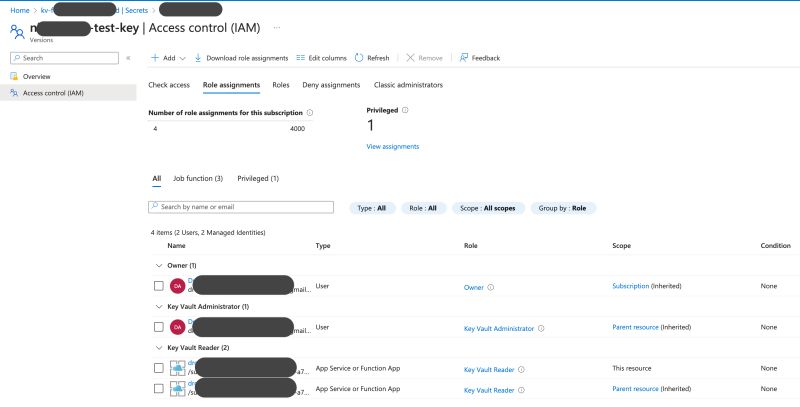Check the second Key Vault Reader row checkbox
800x407 pixels.
(159, 389)
